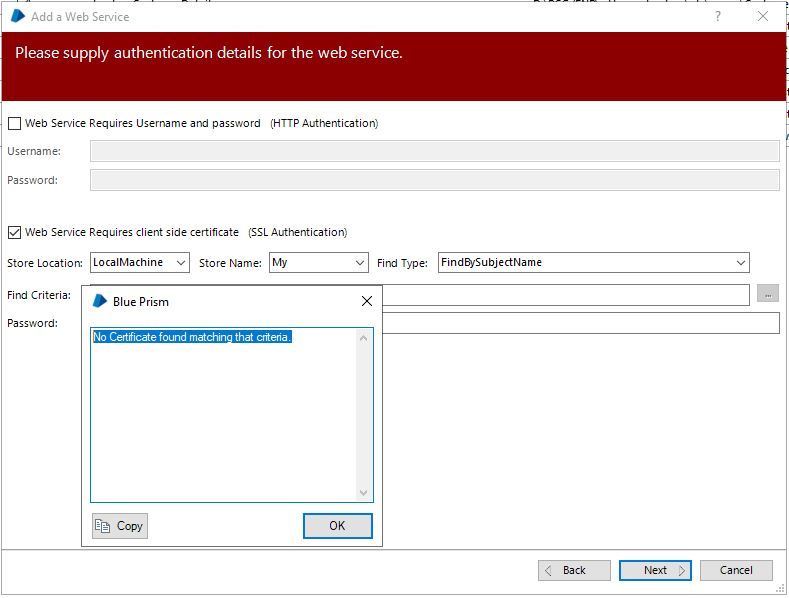Enable Web Service Requires Username and password checkbox
Image resolution: width=789 pixels, height=598 pixels.
[x=15, y=124]
